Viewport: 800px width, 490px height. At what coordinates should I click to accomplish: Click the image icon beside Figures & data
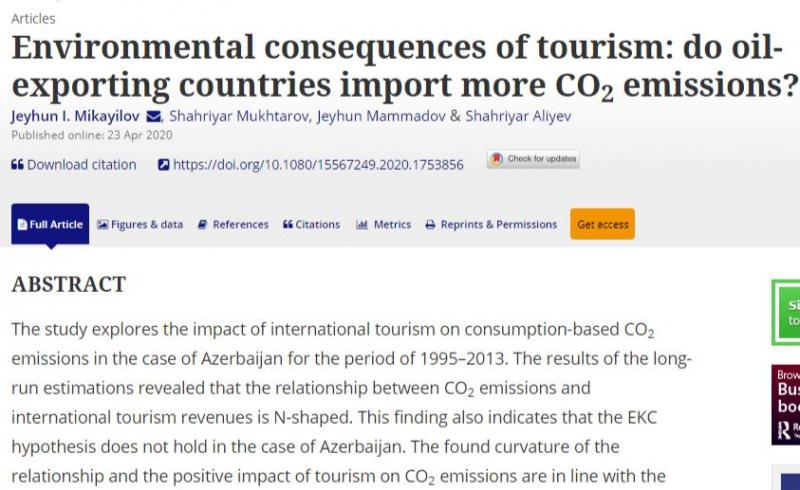[x=103, y=225]
